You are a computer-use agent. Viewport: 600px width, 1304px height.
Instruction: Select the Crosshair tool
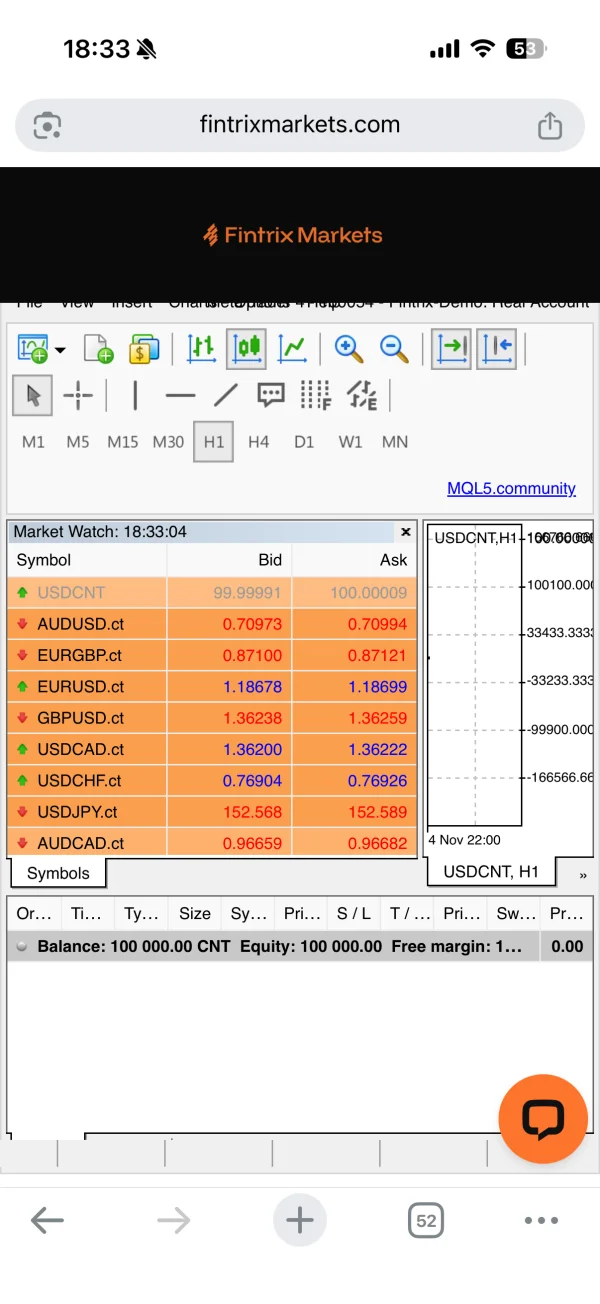click(x=77, y=396)
